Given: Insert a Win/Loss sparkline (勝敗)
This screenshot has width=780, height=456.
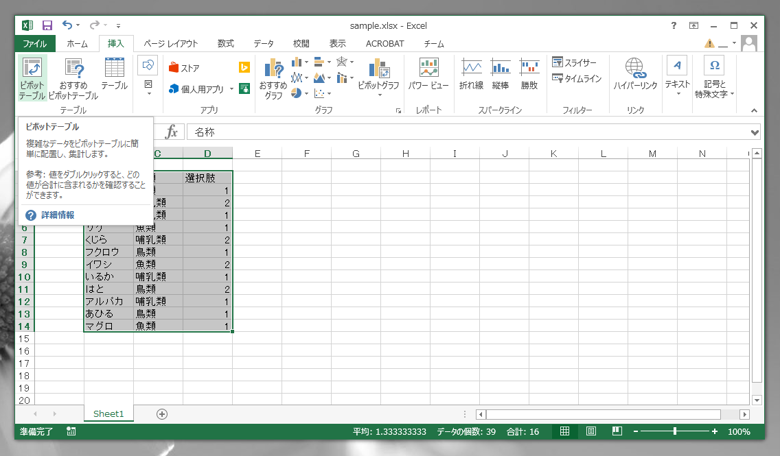Looking at the screenshot, I should tap(529, 74).
